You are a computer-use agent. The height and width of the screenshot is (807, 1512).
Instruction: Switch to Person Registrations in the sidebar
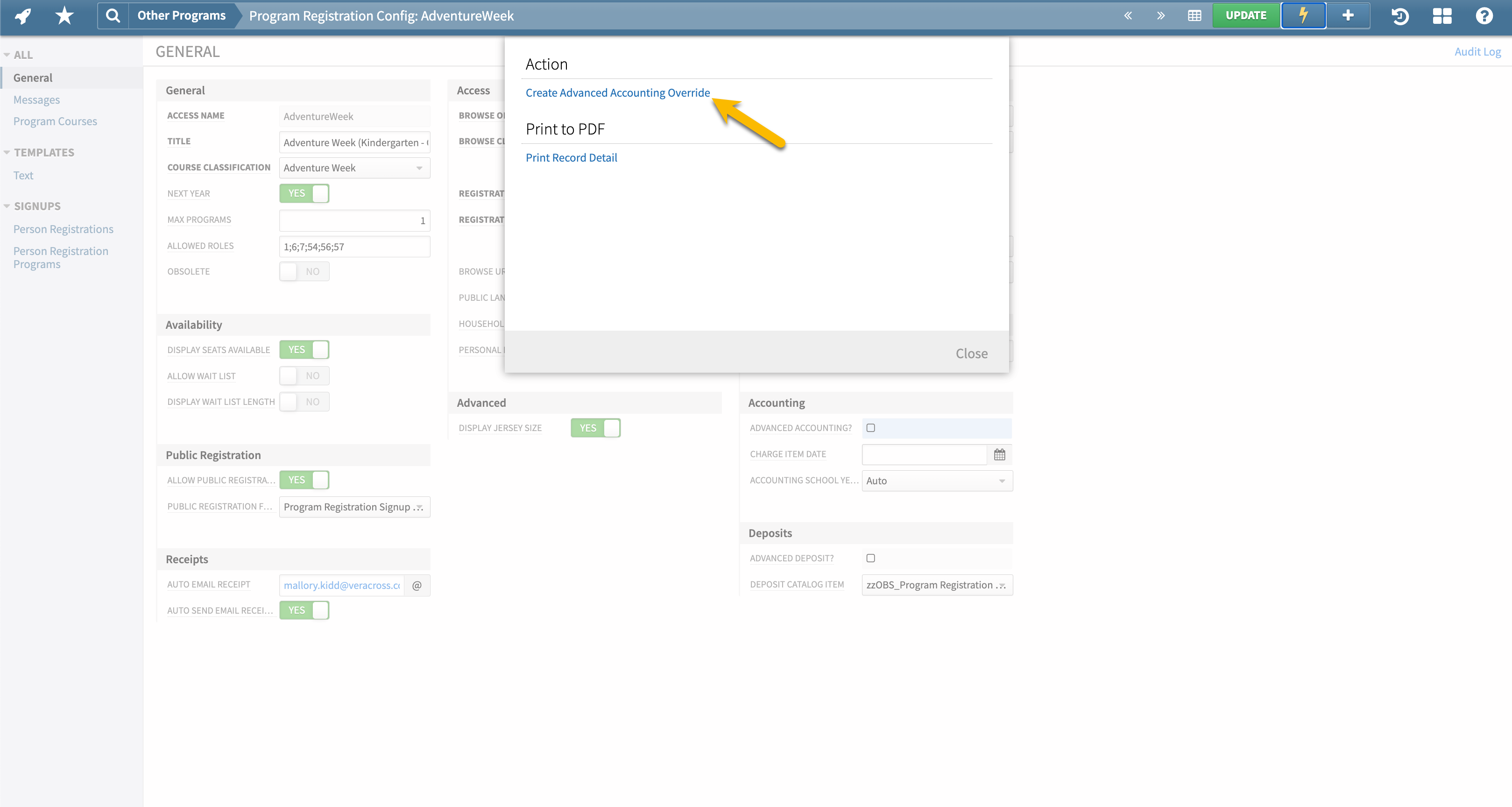[64, 229]
